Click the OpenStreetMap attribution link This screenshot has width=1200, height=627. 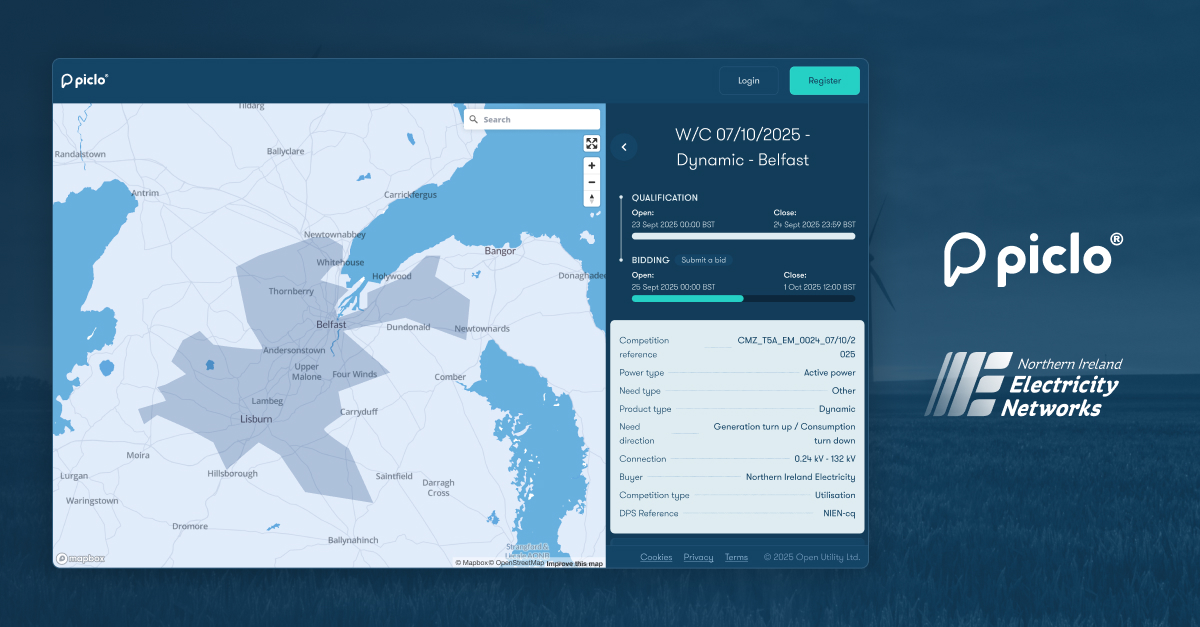pyautogui.click(x=519, y=563)
